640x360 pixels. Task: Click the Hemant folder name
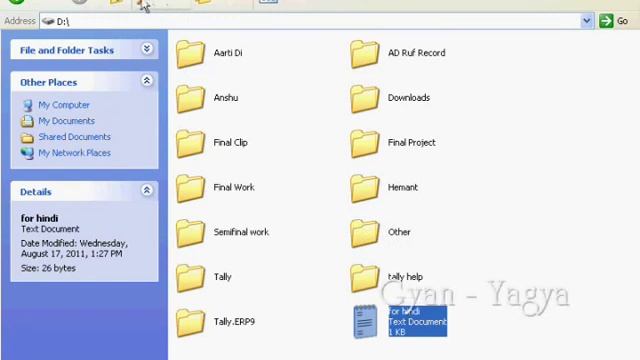pos(402,187)
